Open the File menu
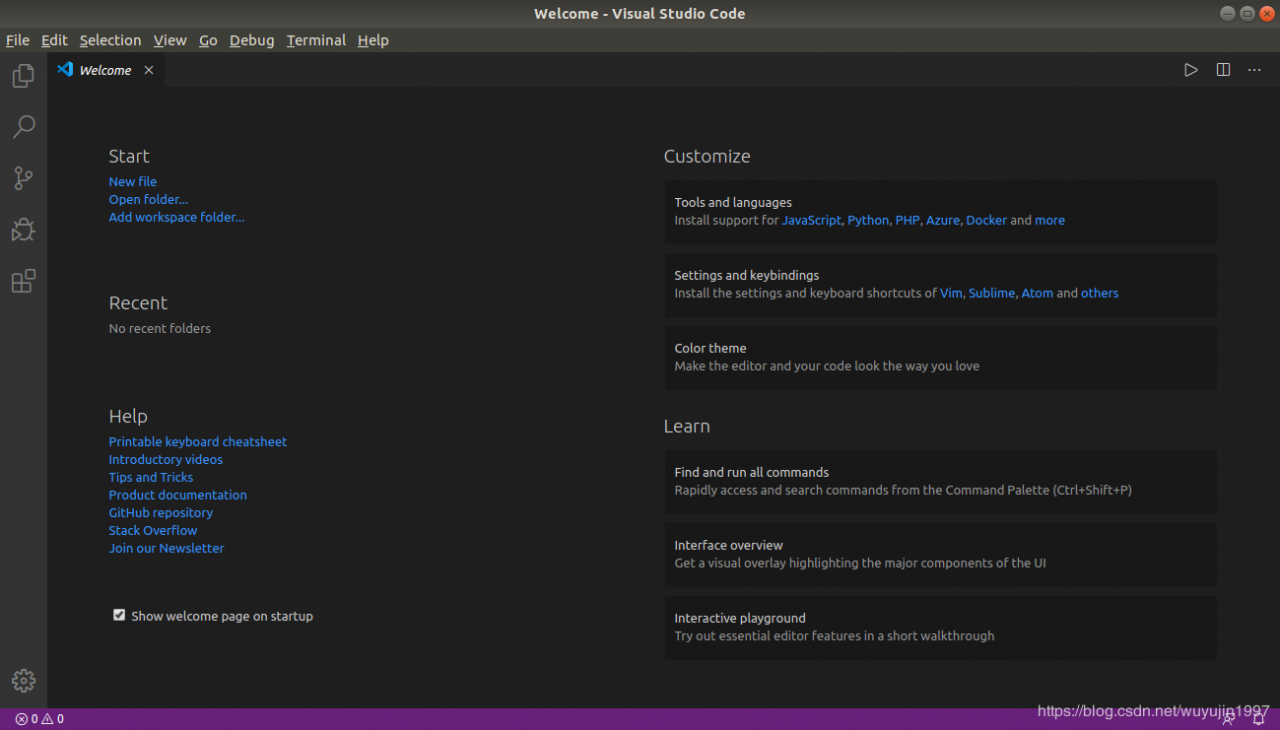Image resolution: width=1280 pixels, height=730 pixels. tap(18, 40)
